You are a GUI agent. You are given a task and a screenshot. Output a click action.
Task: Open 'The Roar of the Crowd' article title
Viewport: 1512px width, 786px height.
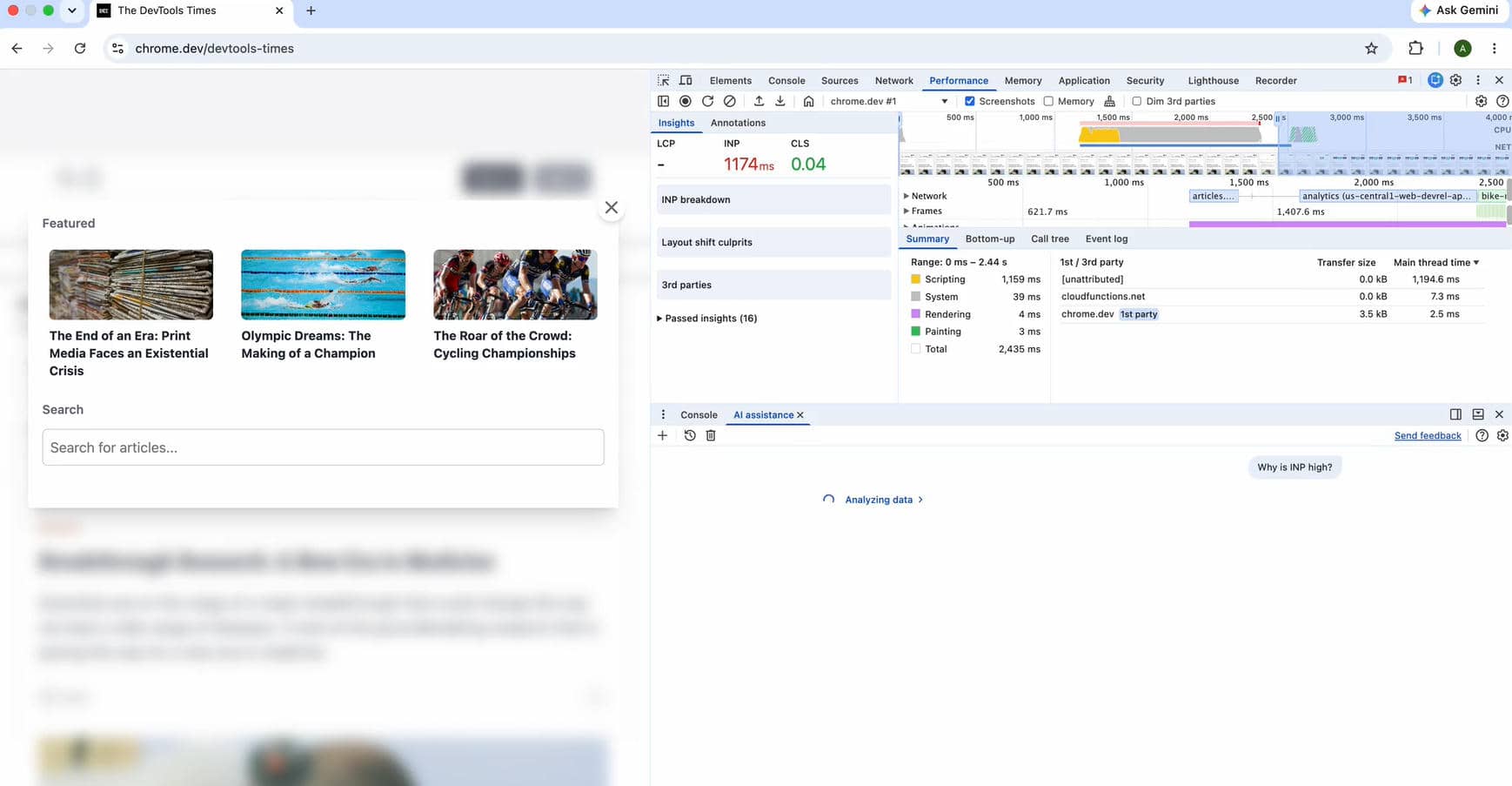pyautogui.click(x=505, y=345)
